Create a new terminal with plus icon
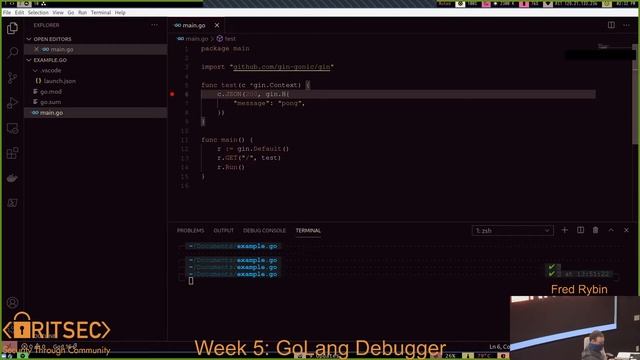Viewport: 640px width, 360px height. click(564, 230)
